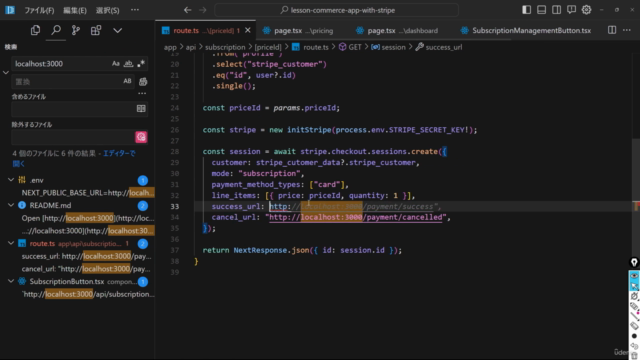Open the settings gear in title bar
The width and height of the screenshot is (640, 360).
tap(587, 10)
